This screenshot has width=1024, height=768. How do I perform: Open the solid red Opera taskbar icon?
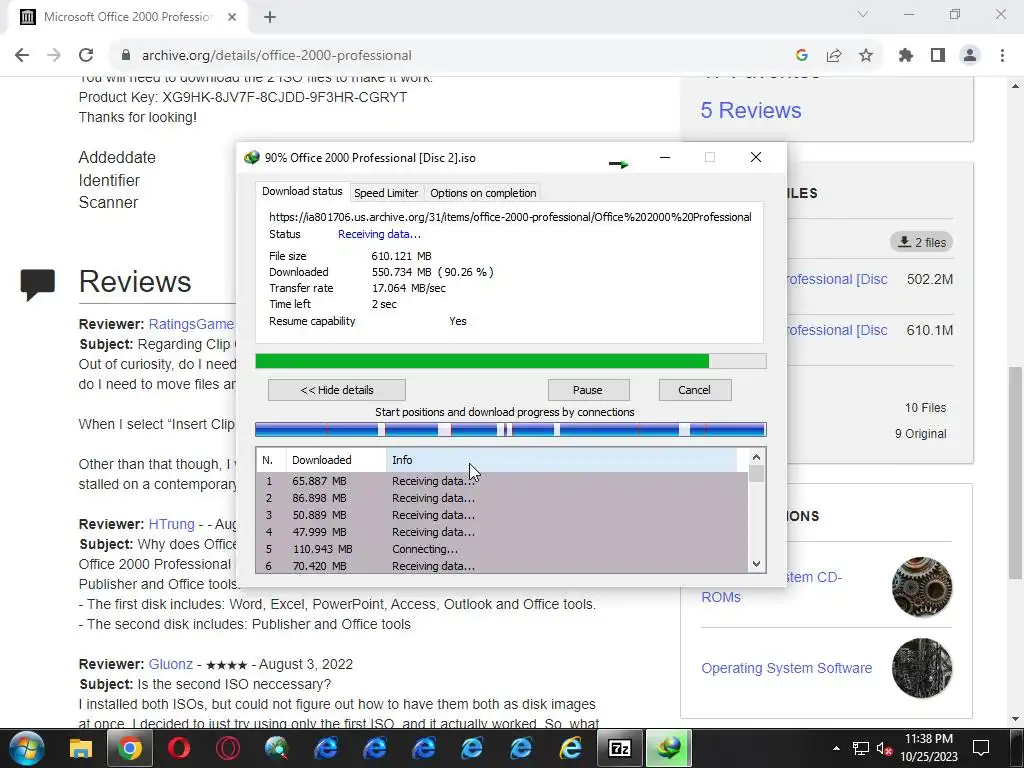pyautogui.click(x=179, y=748)
